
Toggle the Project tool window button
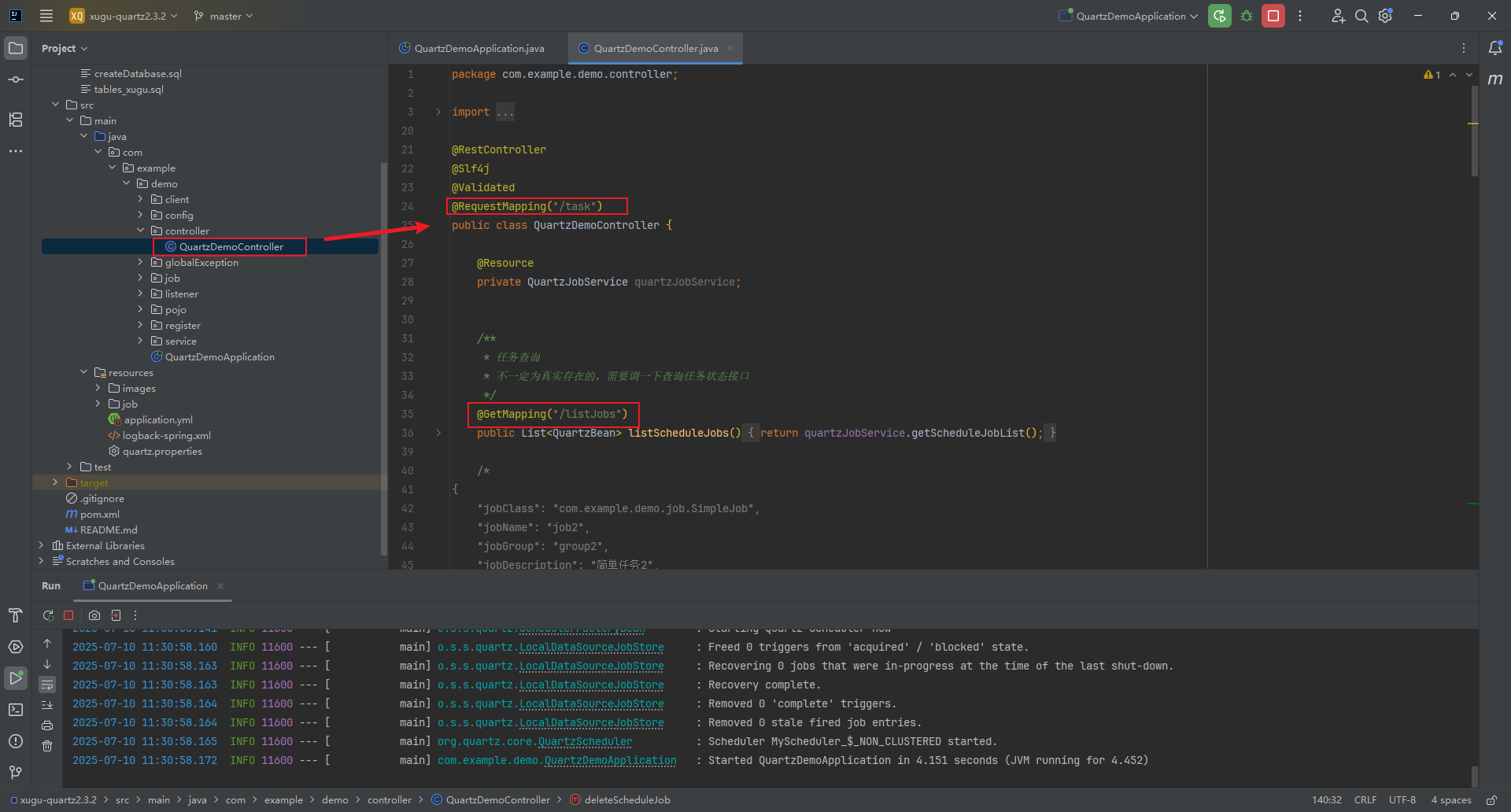click(16, 48)
